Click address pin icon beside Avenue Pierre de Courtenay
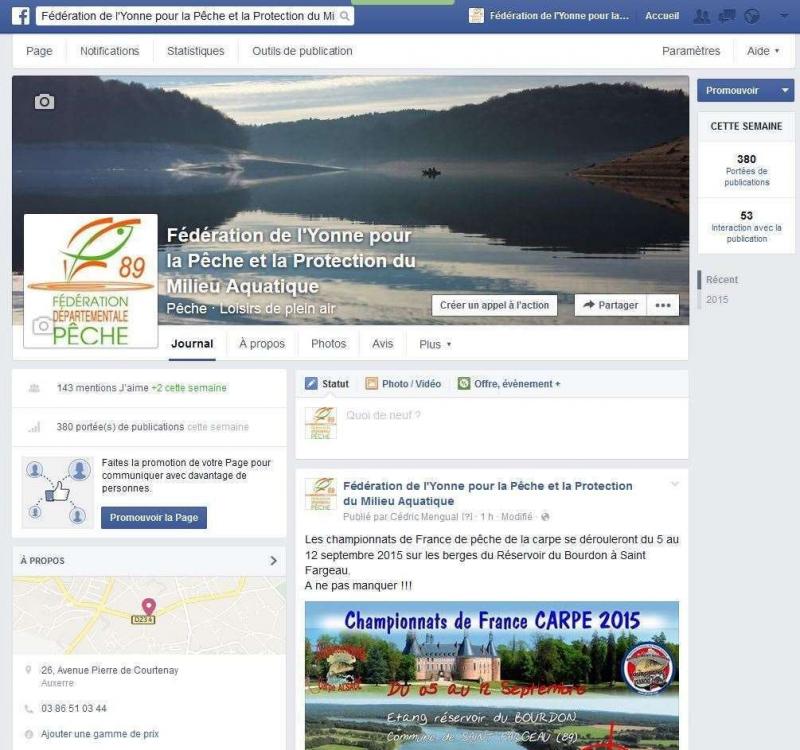This screenshot has width=800, height=750. click(x=29, y=670)
